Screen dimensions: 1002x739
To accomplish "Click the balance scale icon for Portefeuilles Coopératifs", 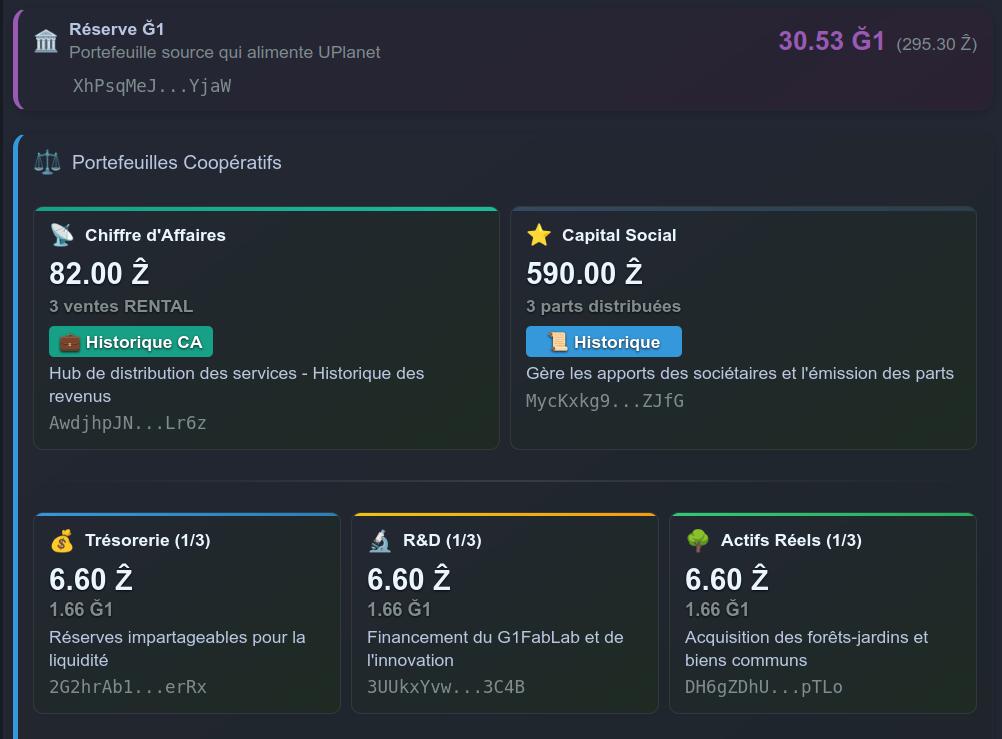I will [x=47, y=162].
